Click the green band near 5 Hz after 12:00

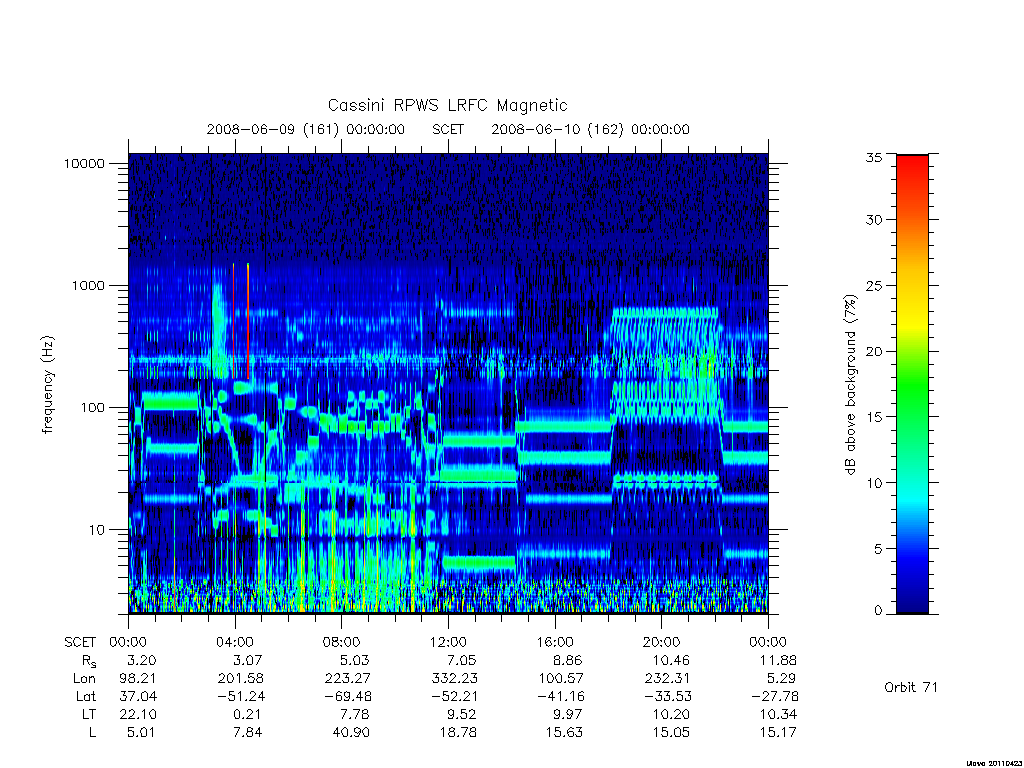(479, 562)
